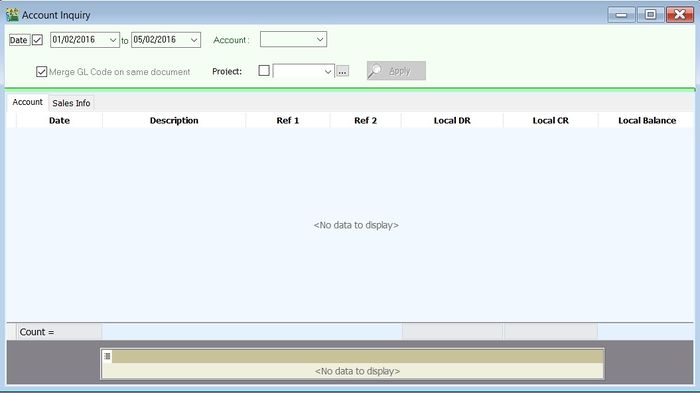Viewport: 700px width, 393px height.
Task: Sort by the Ref 2 column header
Action: pyautogui.click(x=366, y=120)
